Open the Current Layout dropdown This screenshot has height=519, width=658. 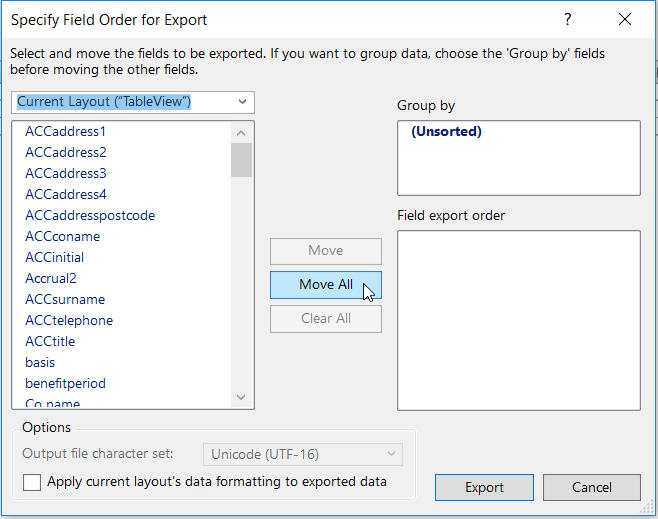(x=242, y=102)
